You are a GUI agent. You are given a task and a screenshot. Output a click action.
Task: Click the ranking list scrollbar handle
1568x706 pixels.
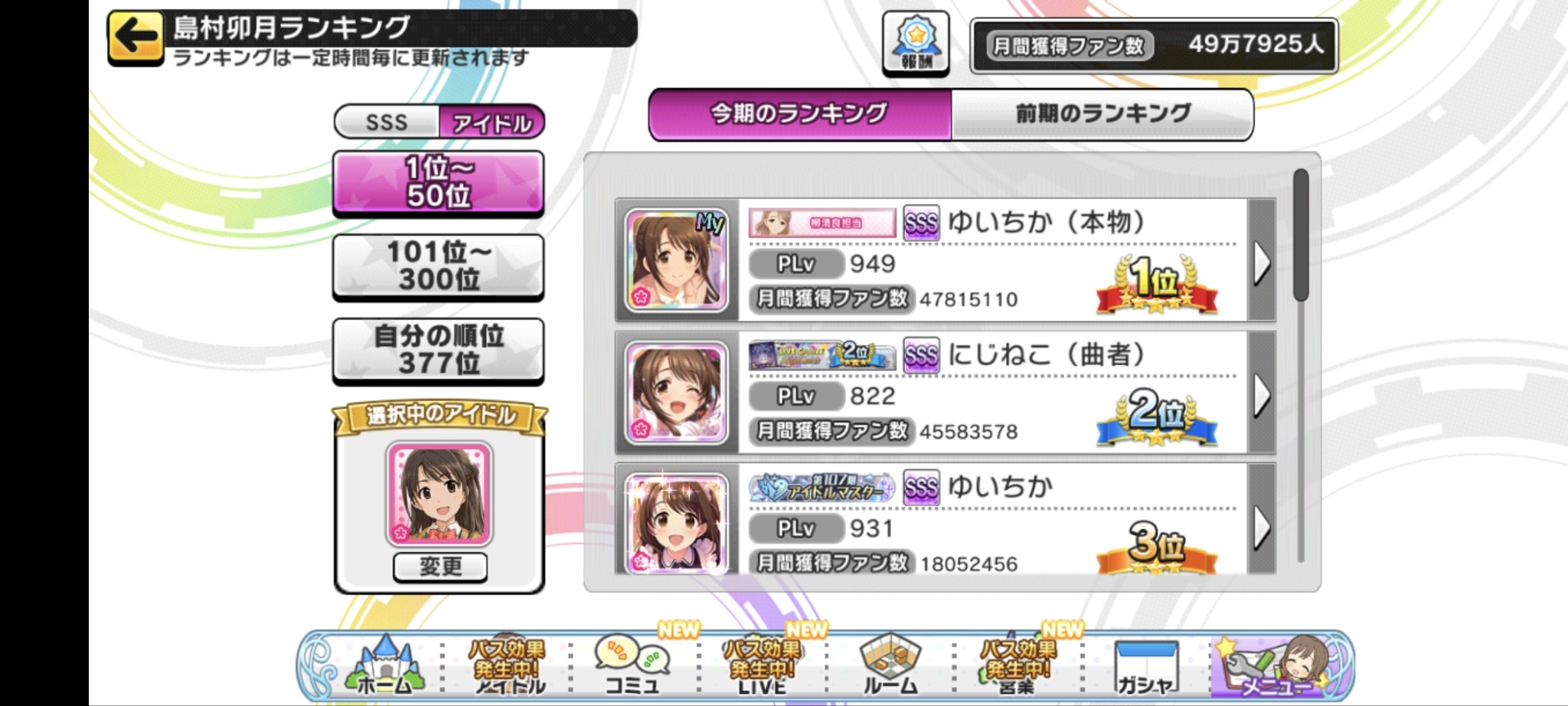point(1301,235)
